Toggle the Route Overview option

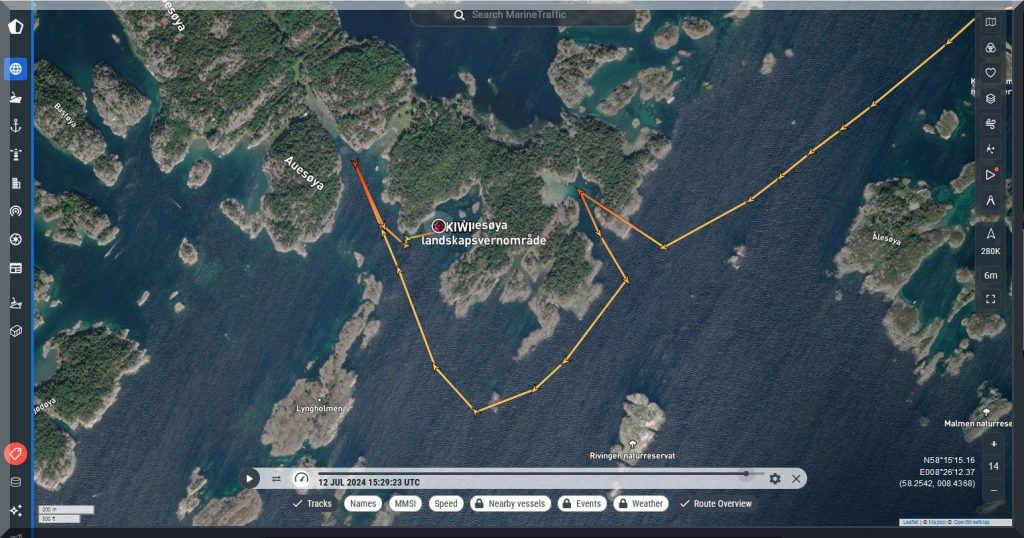[715, 504]
